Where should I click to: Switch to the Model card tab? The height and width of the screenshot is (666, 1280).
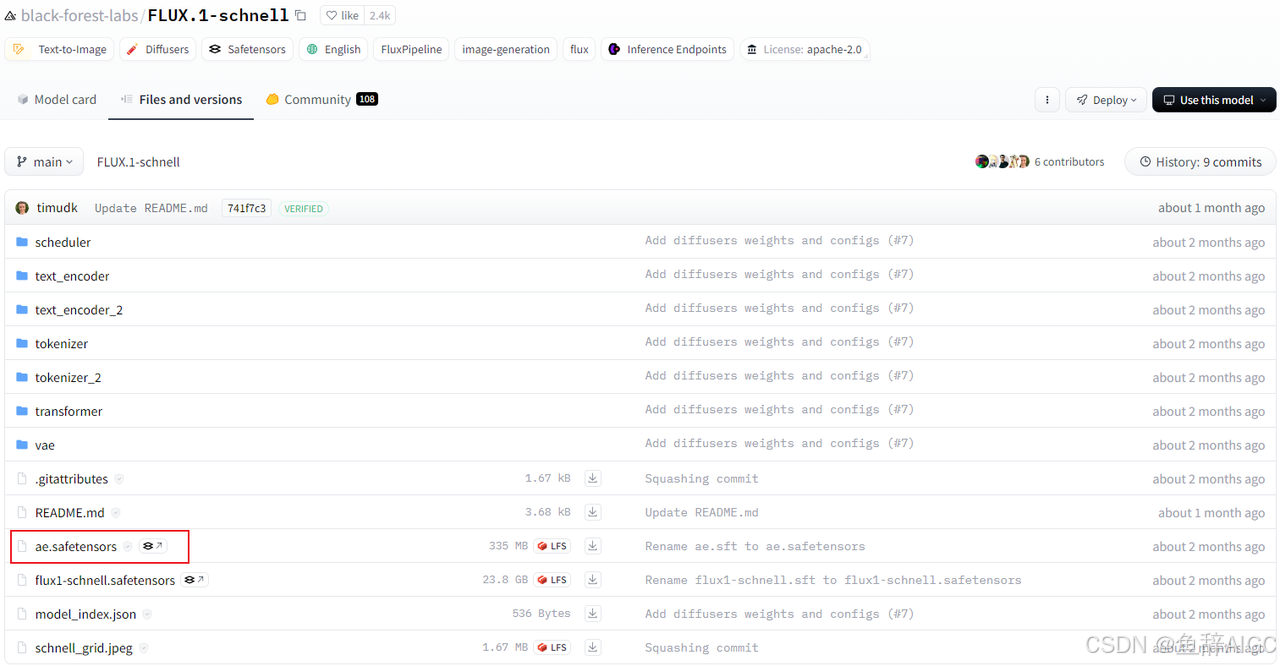click(57, 99)
